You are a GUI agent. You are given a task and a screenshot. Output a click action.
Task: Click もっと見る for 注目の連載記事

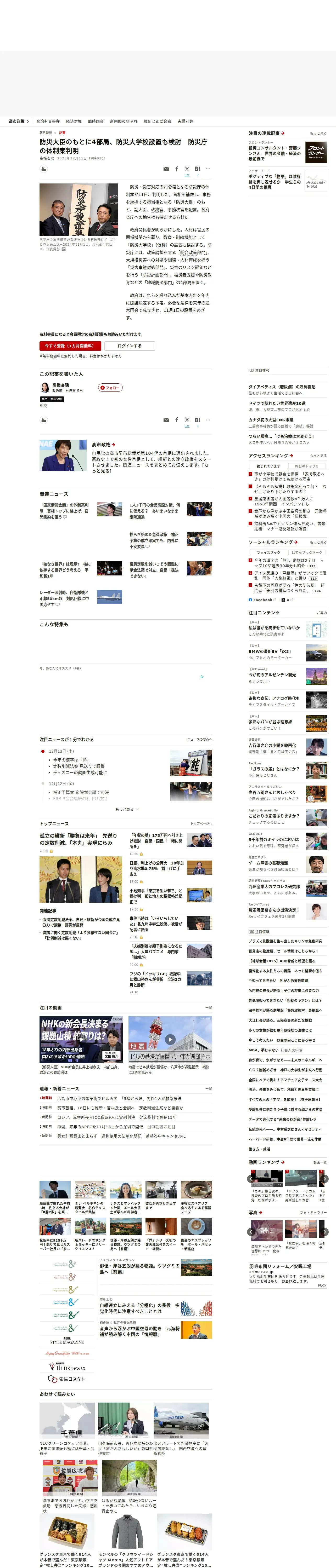(318, 133)
